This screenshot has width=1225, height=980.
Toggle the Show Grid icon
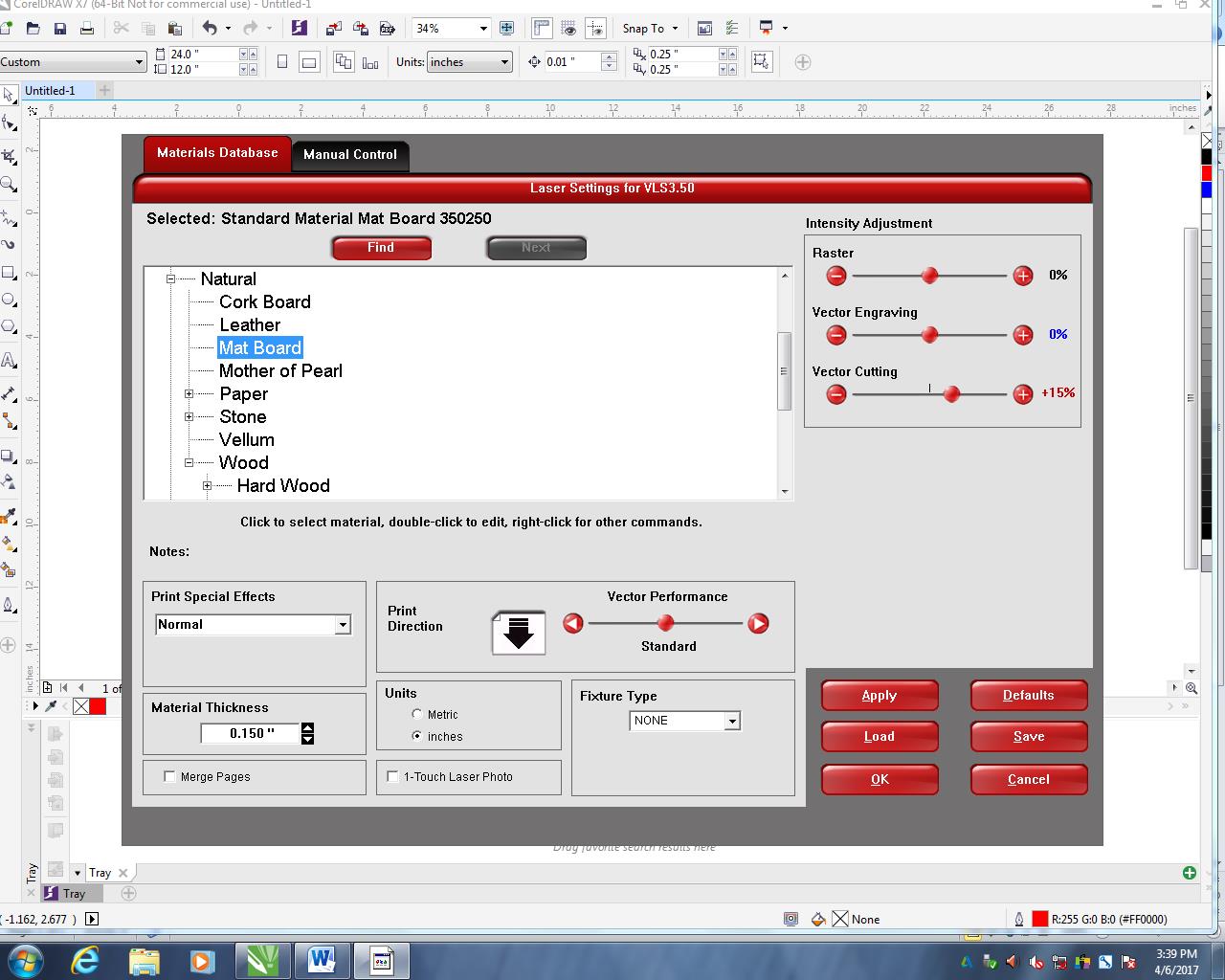click(568, 29)
